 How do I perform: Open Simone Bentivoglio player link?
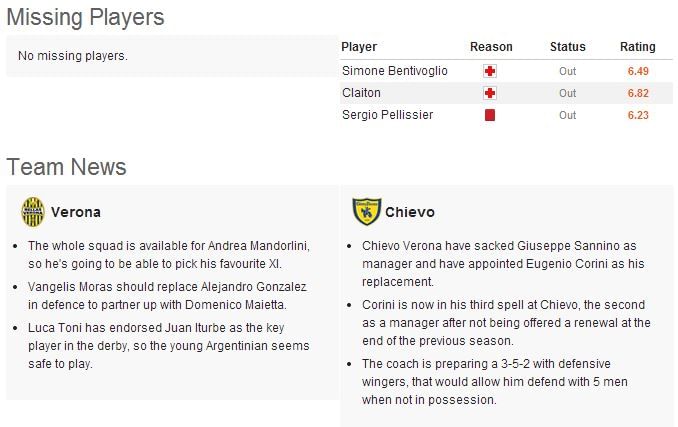pyautogui.click(x=394, y=71)
